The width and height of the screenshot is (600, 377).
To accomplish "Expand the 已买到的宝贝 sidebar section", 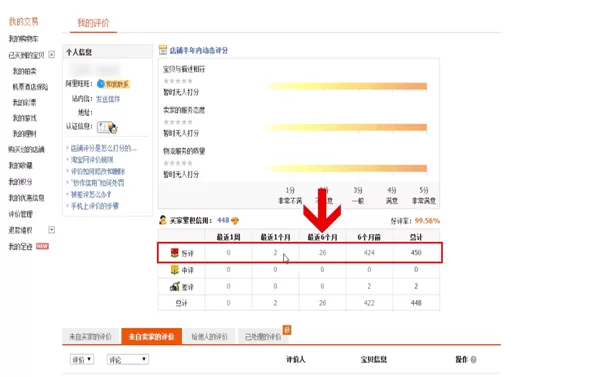I will pos(52,54).
